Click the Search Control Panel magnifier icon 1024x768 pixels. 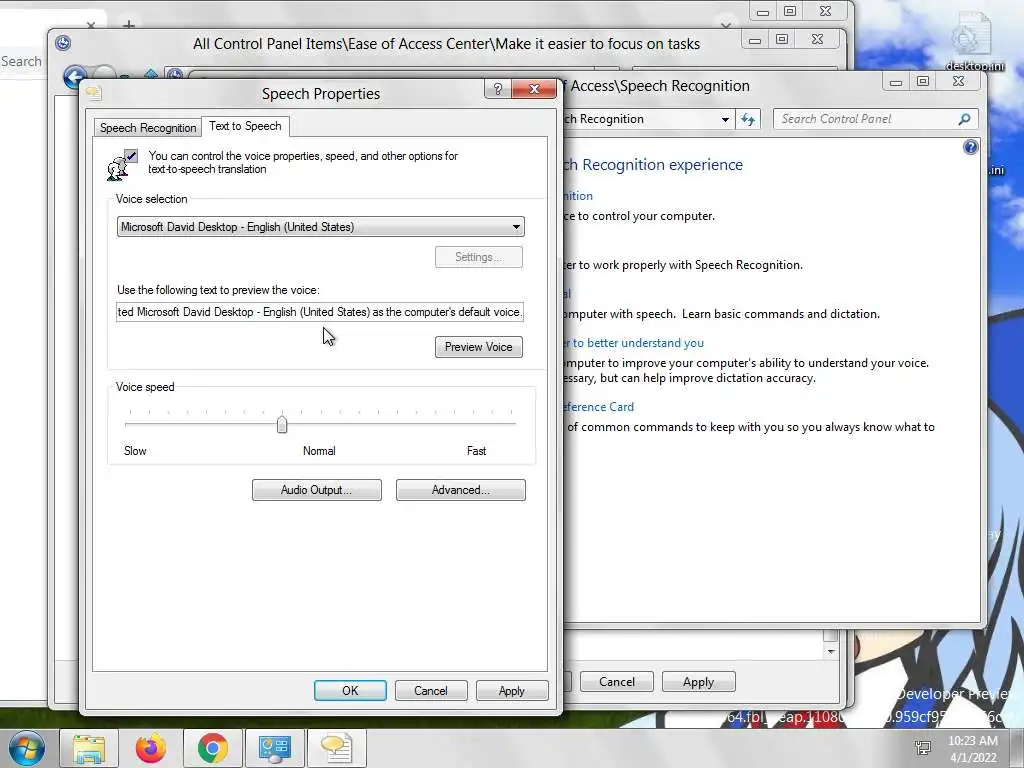tap(964, 119)
